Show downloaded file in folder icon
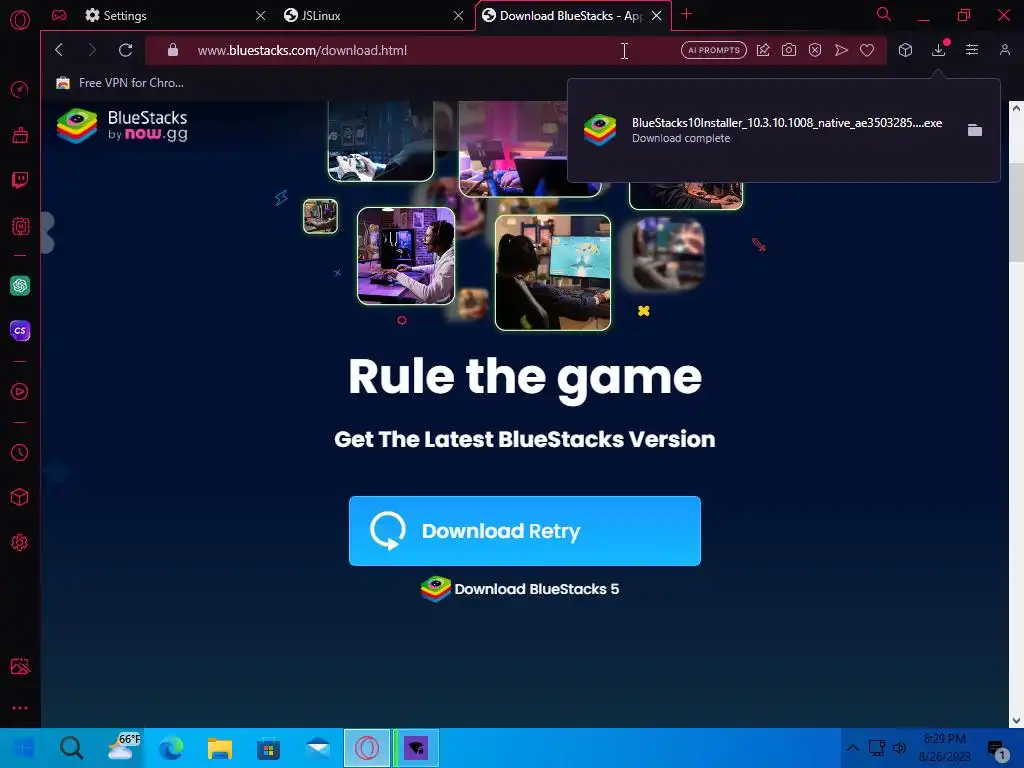 tap(974, 130)
